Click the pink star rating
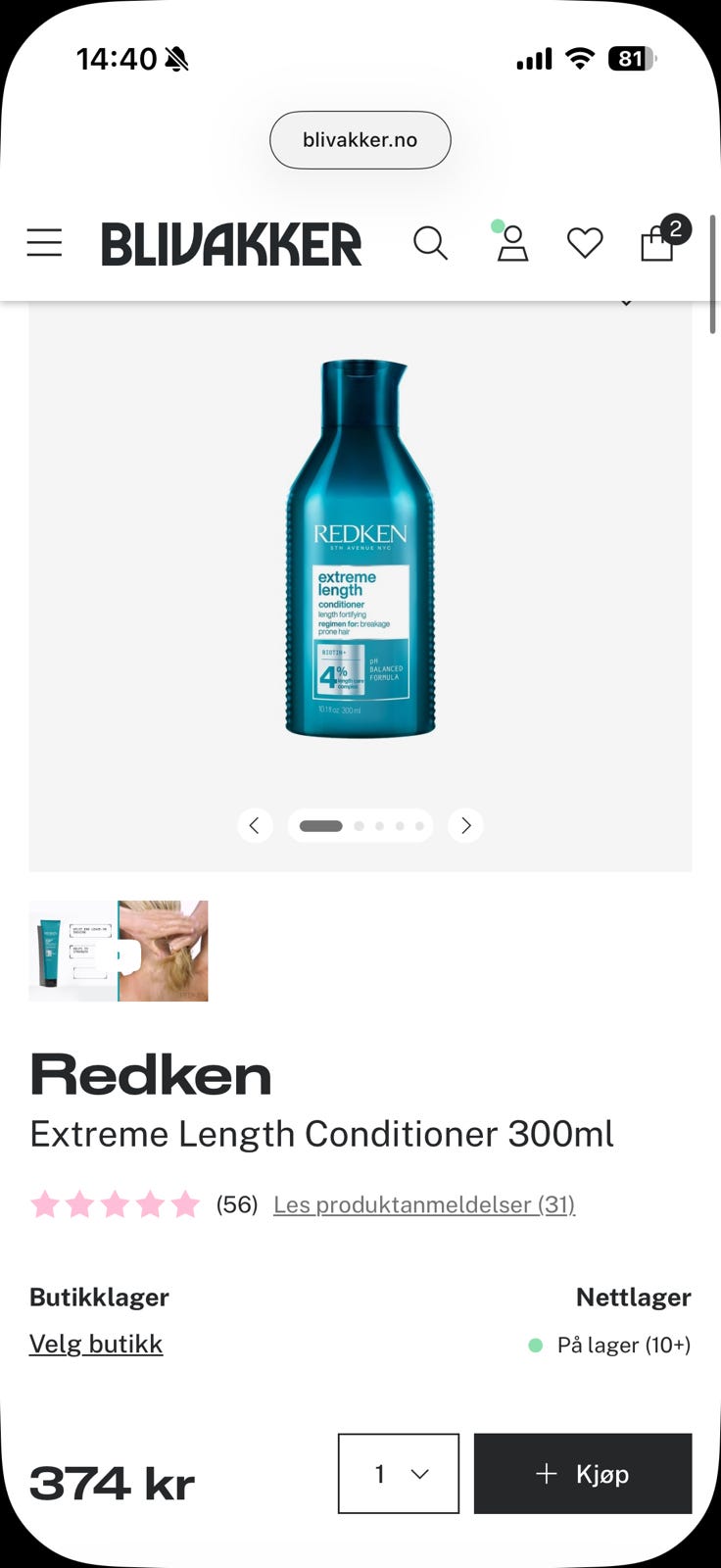The width and height of the screenshot is (721, 1568). [x=115, y=1204]
